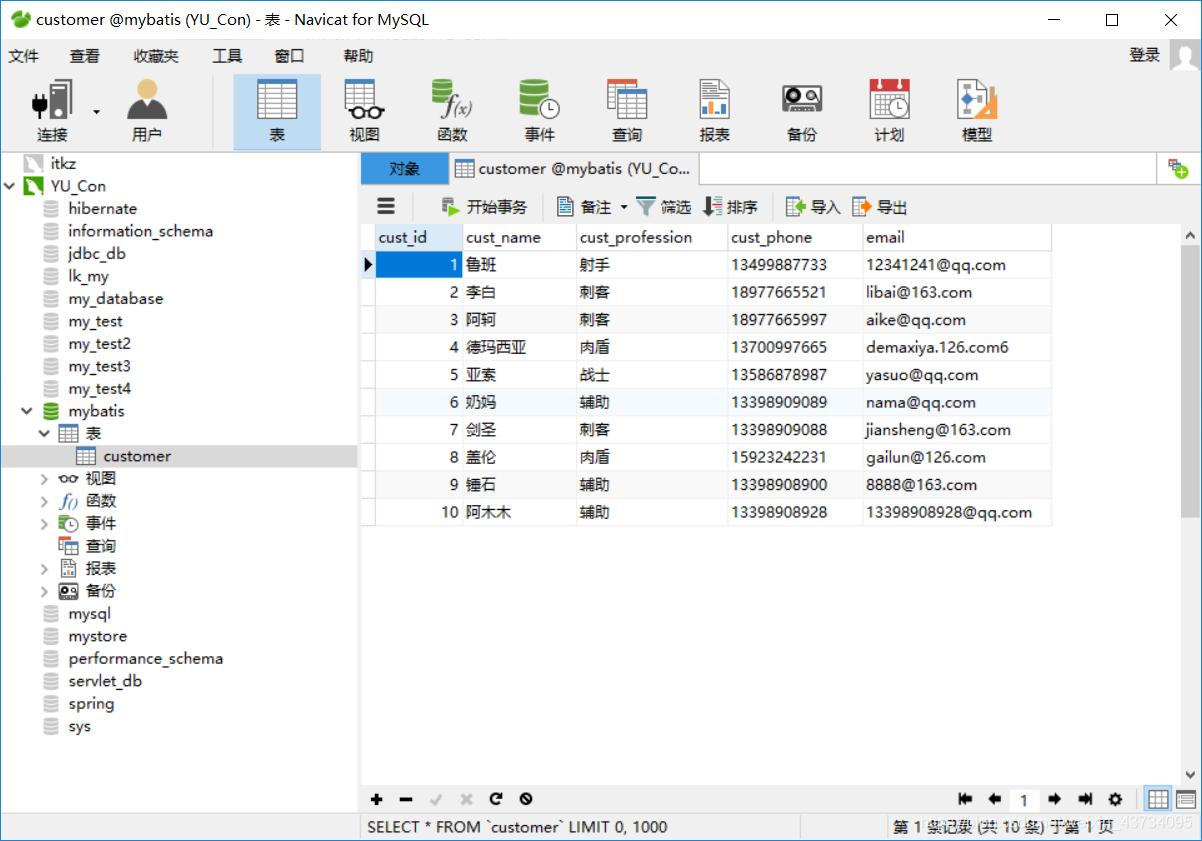This screenshot has width=1202, height=841.
Task: Click the hamburger menu icon above the grid
Action: coord(386,206)
